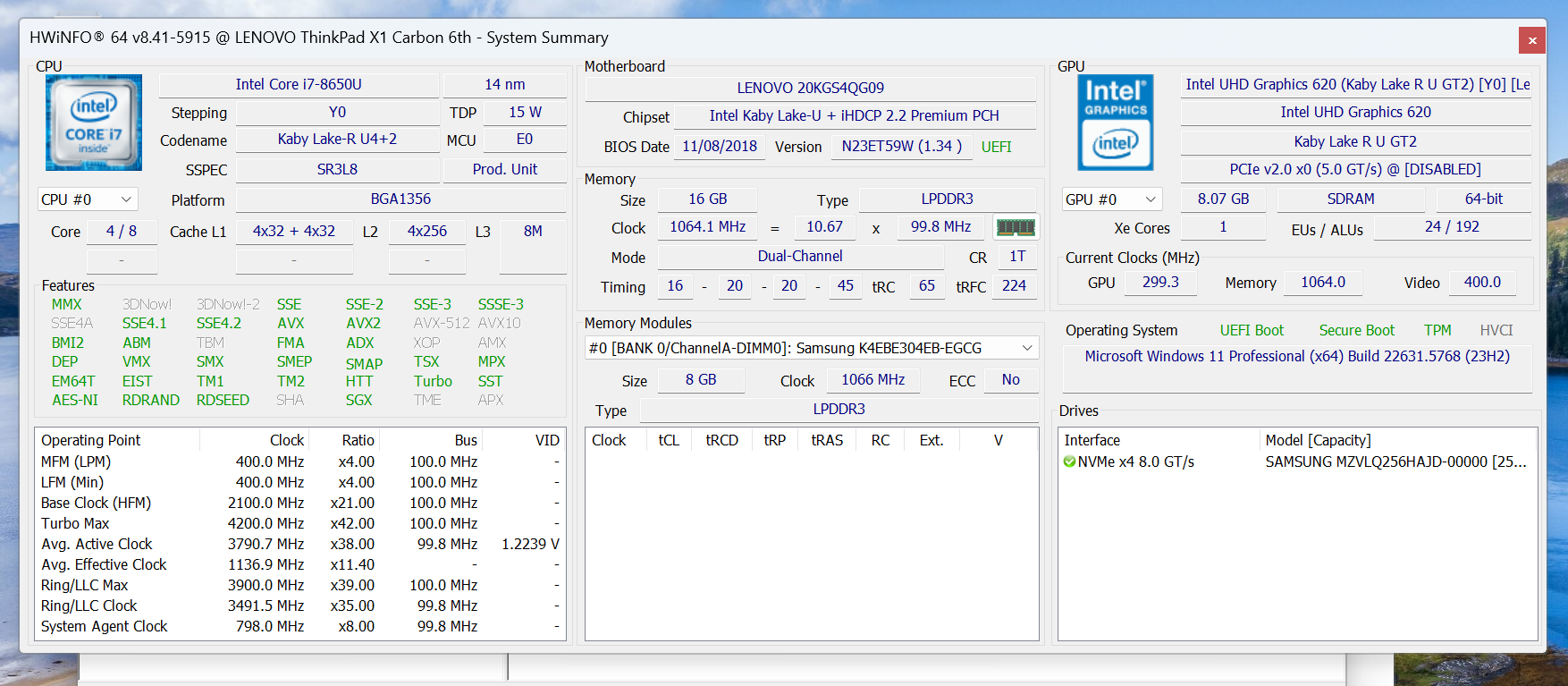The width and height of the screenshot is (1568, 686).
Task: Click the Kaby Lake-R U4+2 codename
Action: pyautogui.click(x=337, y=140)
